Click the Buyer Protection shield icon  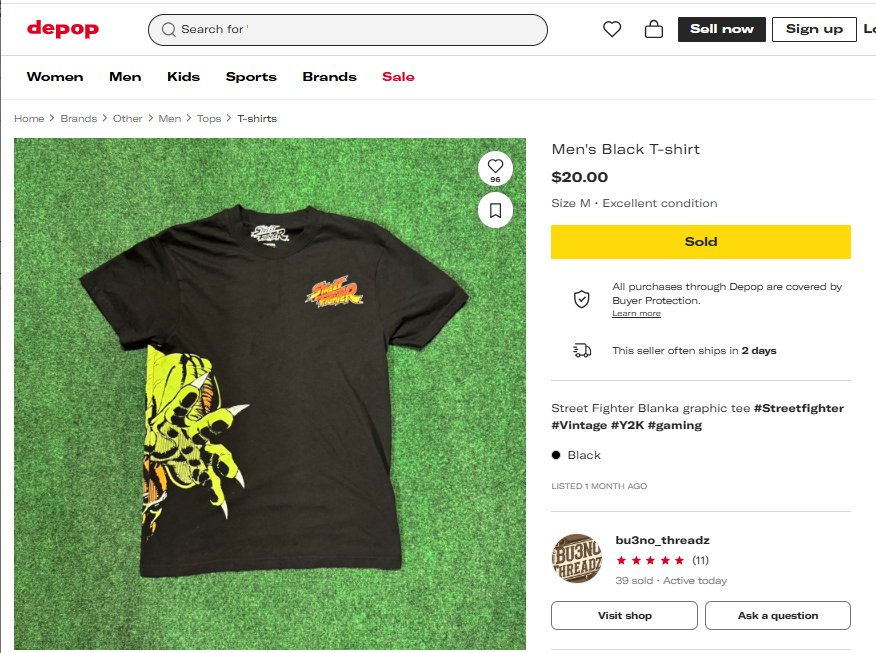[x=581, y=299]
